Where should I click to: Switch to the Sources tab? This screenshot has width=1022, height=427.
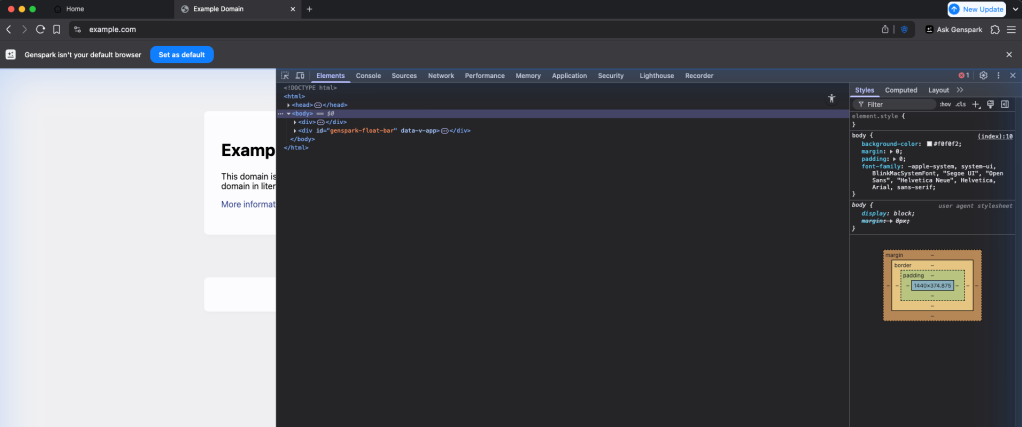click(404, 76)
